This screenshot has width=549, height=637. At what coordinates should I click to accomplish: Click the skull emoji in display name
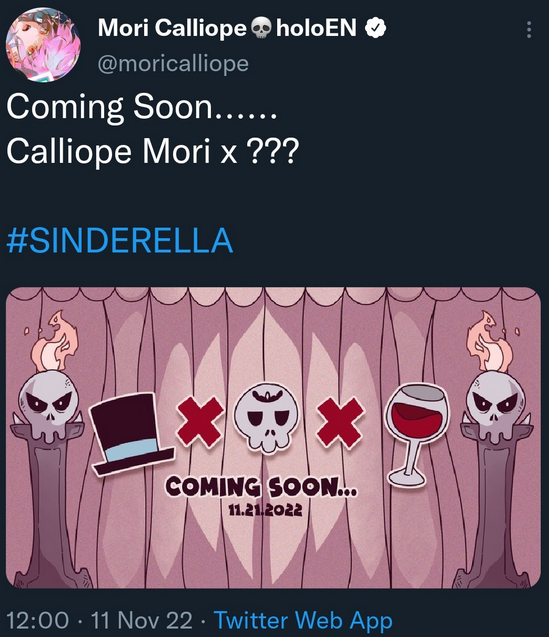coord(261,29)
